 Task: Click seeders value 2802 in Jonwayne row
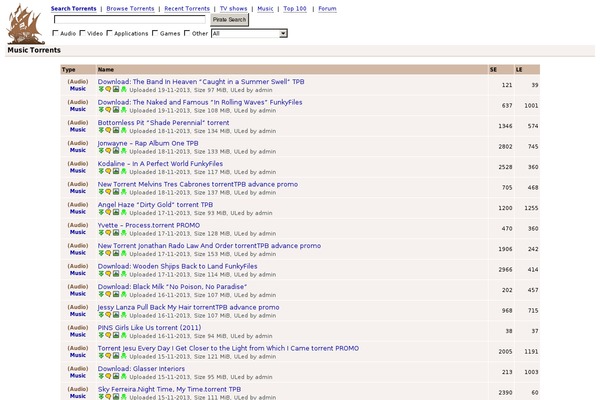[x=505, y=147]
